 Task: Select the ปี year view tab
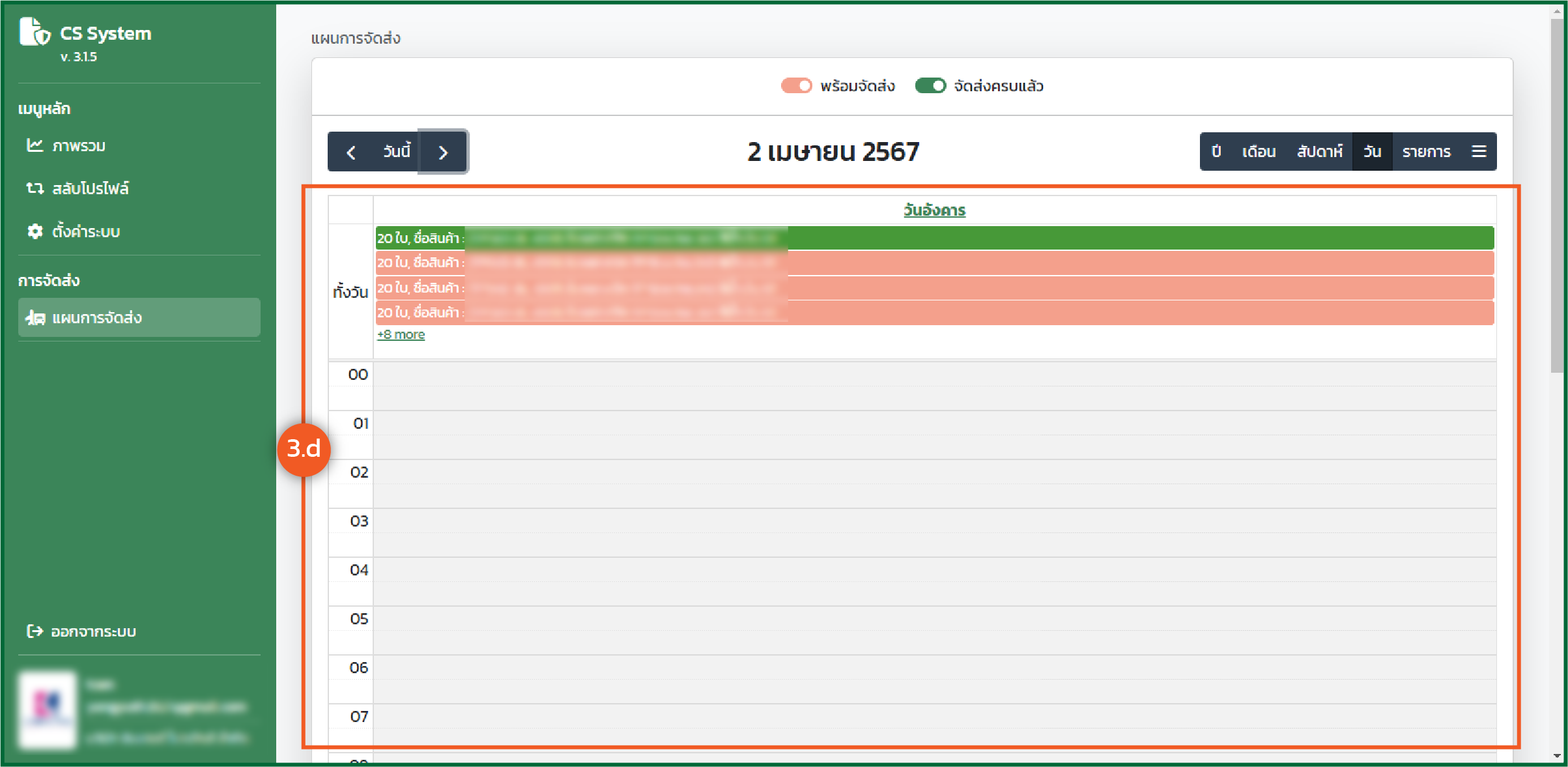click(1216, 152)
